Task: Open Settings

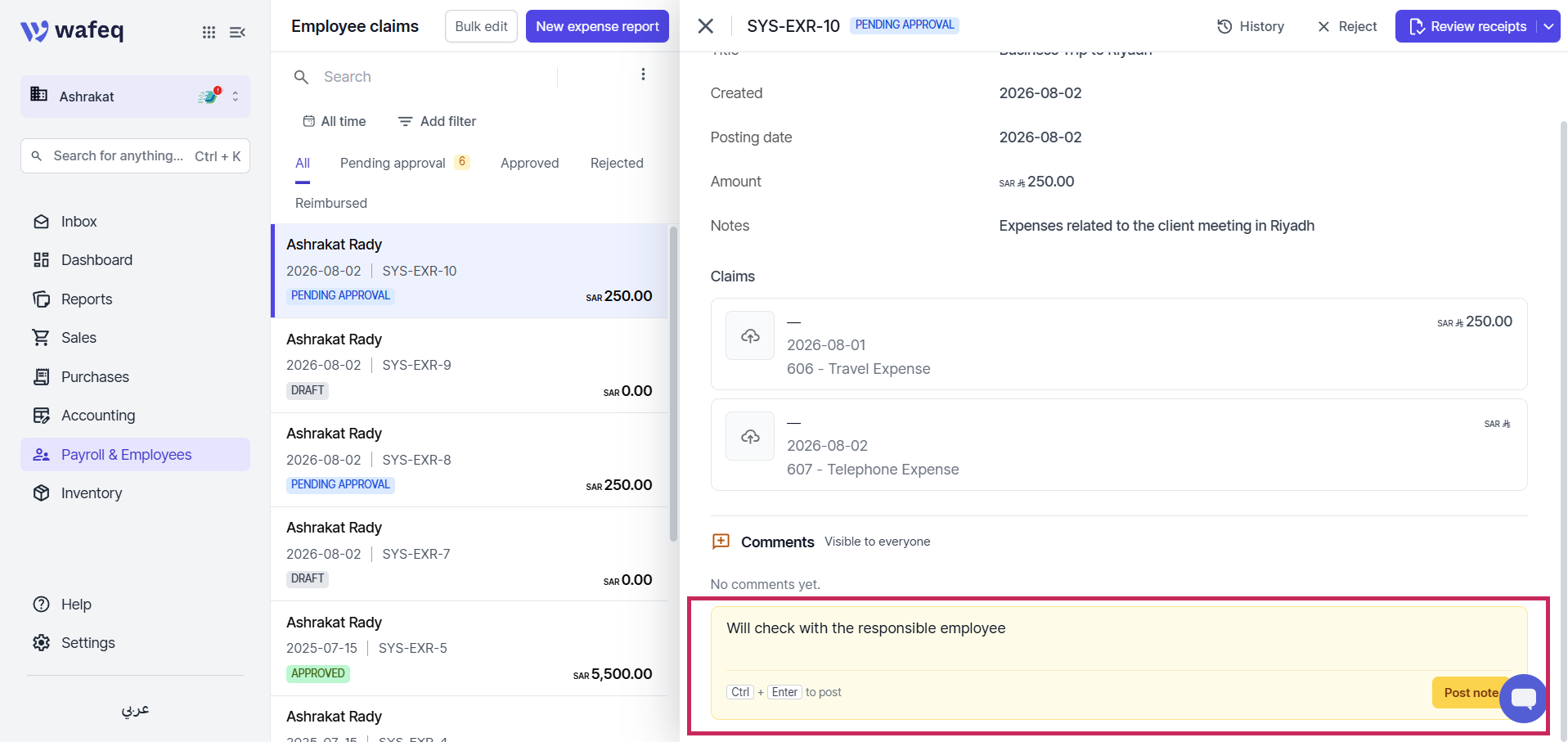Action: [x=88, y=643]
